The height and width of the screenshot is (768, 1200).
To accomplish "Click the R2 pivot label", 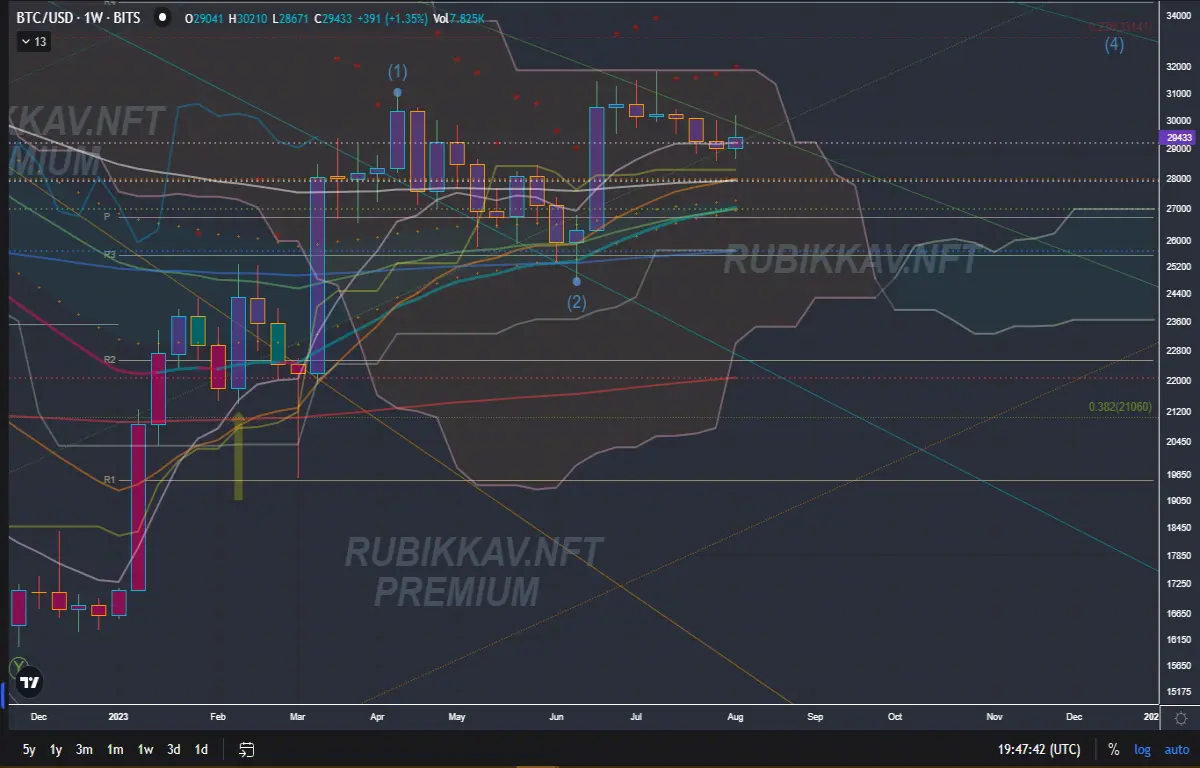I will (111, 359).
